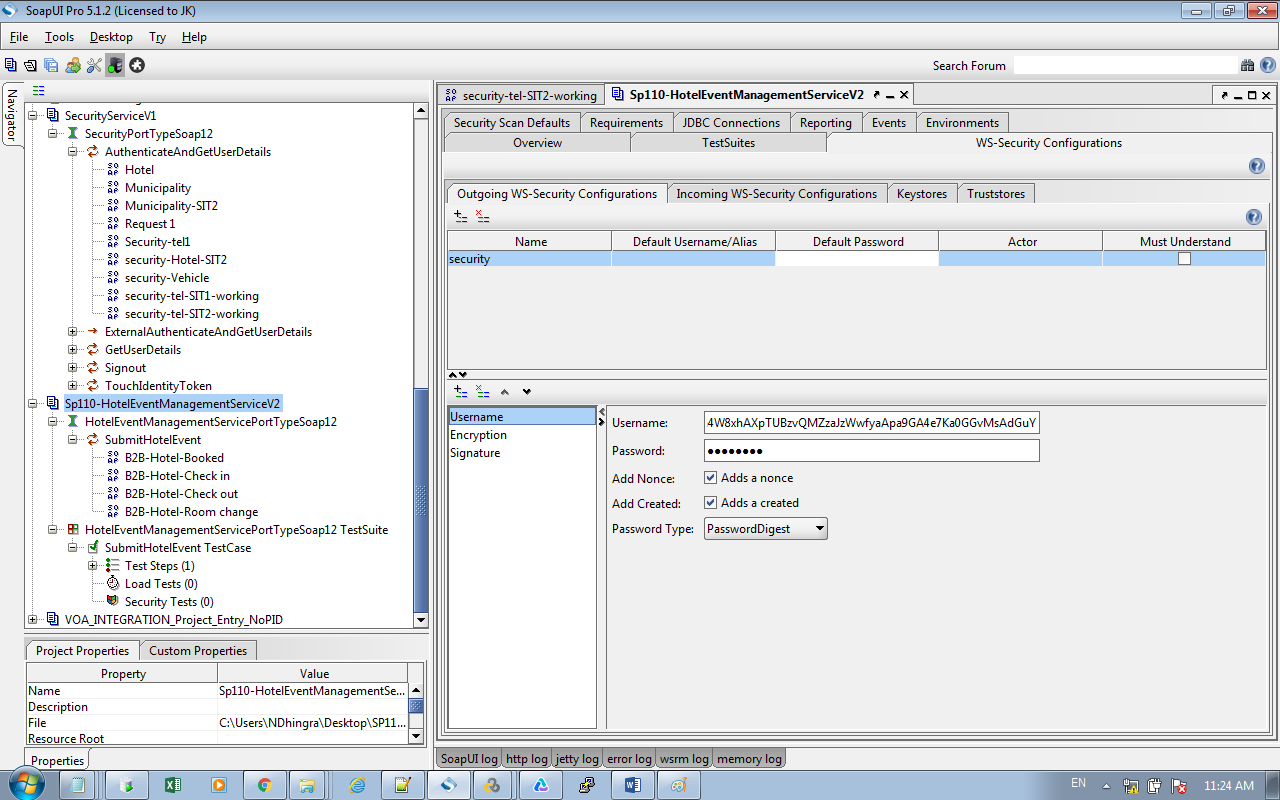The image size is (1280, 800).
Task: Open the SoapUI log button
Action: pos(469,759)
